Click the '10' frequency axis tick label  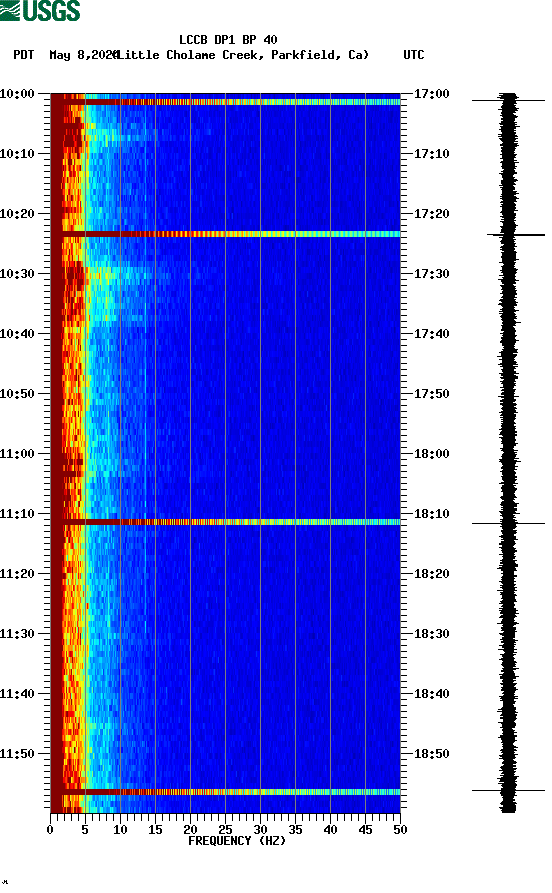tap(120, 830)
